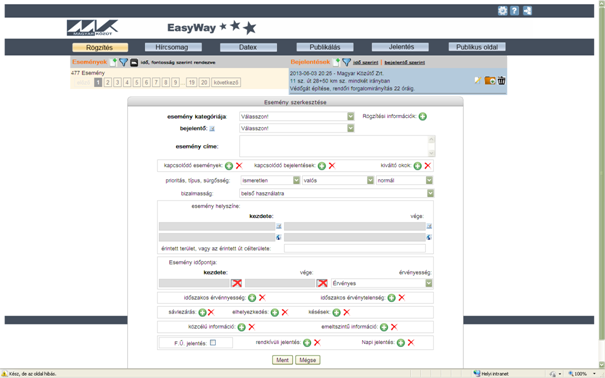
Task: Click Helyi intranet zone in status bar
Action: (490, 374)
